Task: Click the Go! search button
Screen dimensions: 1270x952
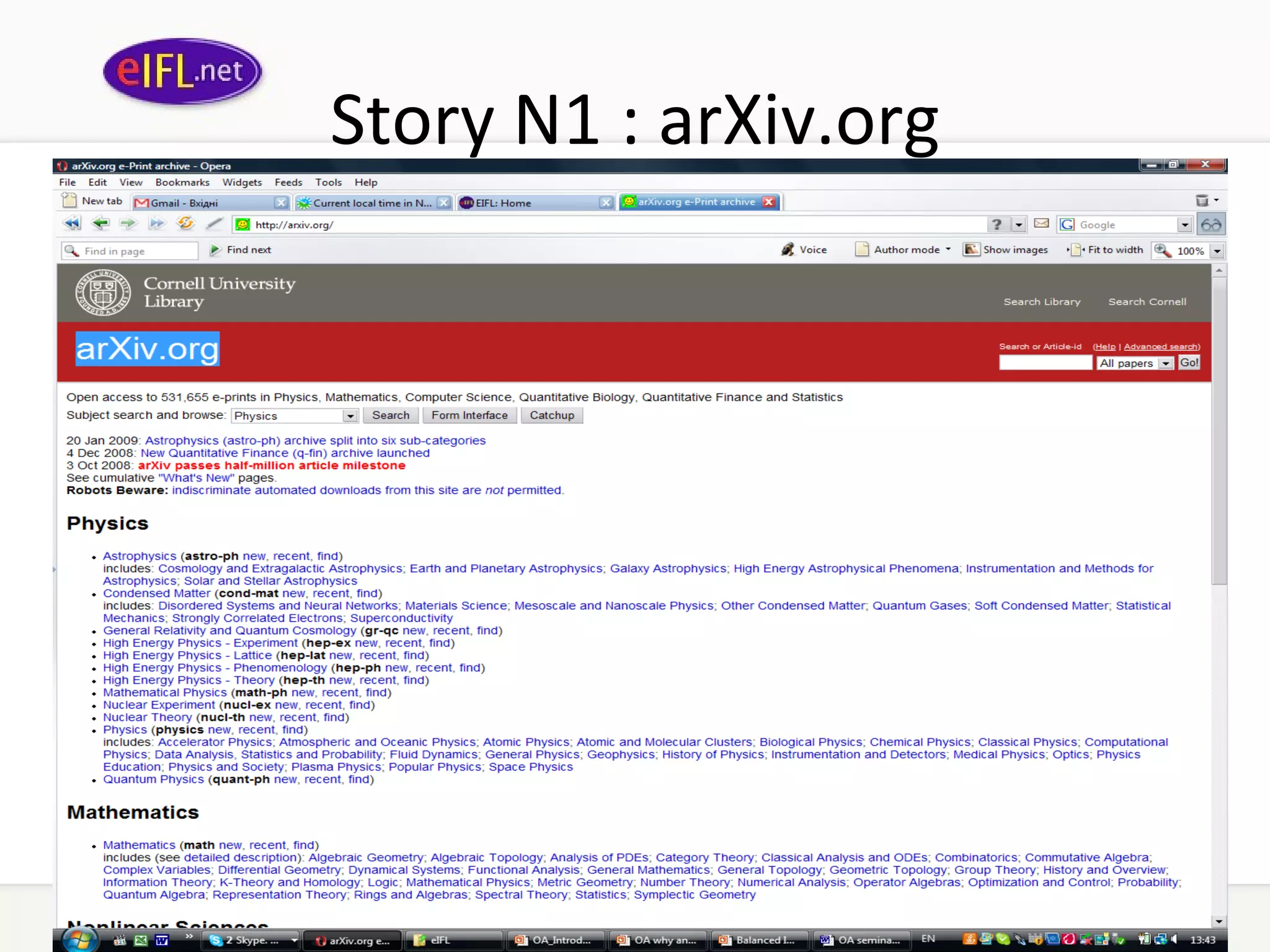Action: [1189, 363]
